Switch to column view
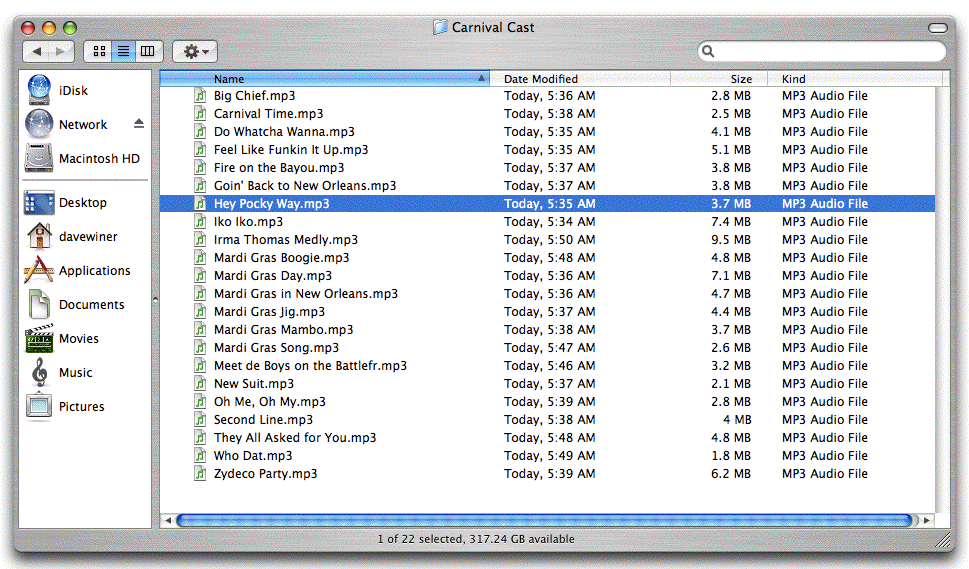Viewport: 969px width, 569px height. (x=148, y=51)
